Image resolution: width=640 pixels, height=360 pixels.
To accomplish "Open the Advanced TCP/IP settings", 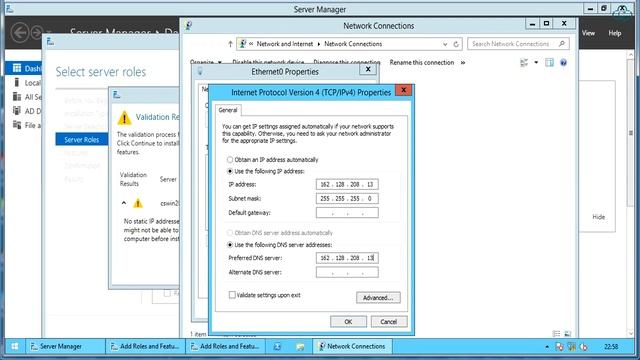I will 378,298.
